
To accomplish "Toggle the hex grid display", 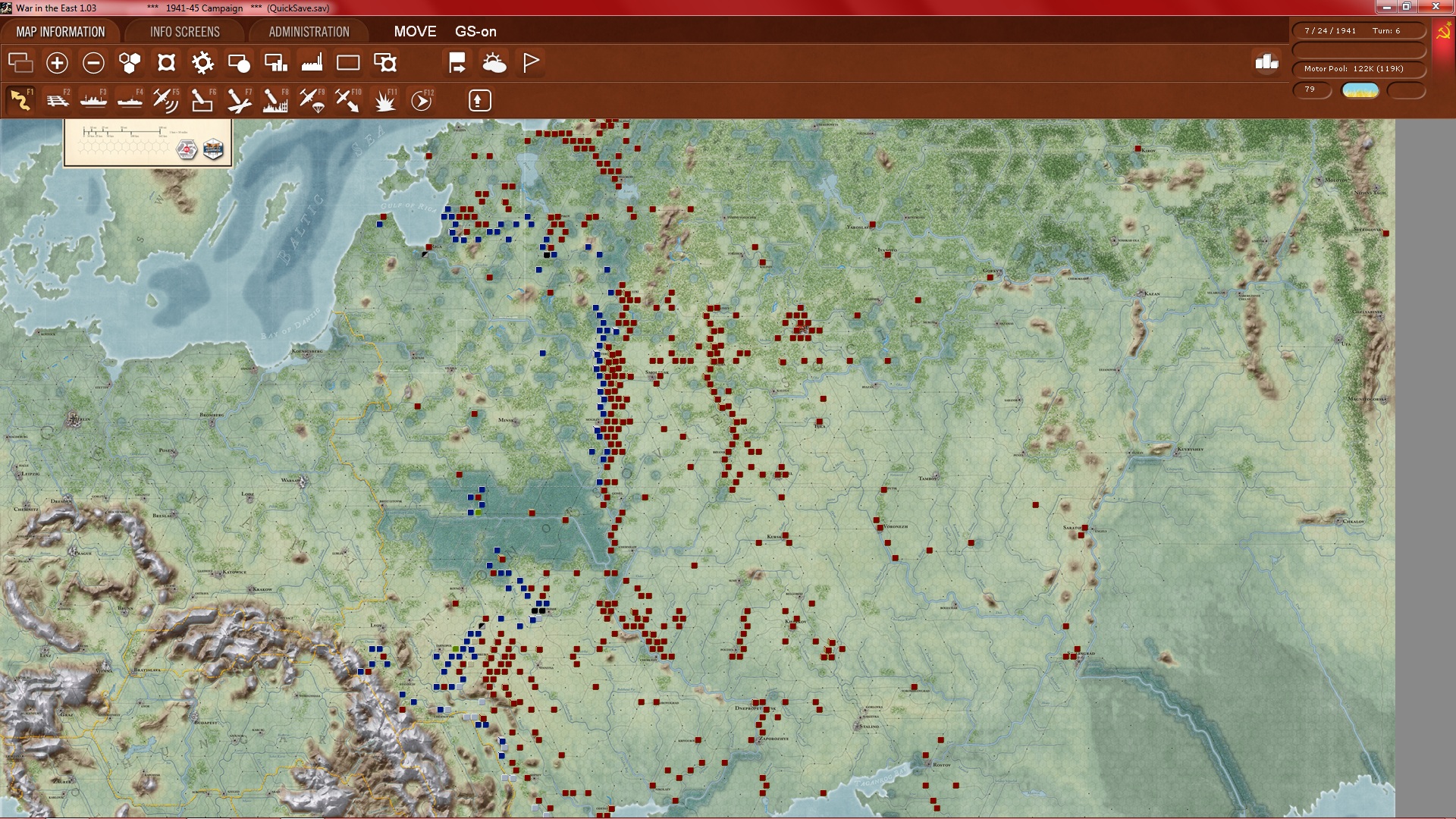I will (130, 63).
